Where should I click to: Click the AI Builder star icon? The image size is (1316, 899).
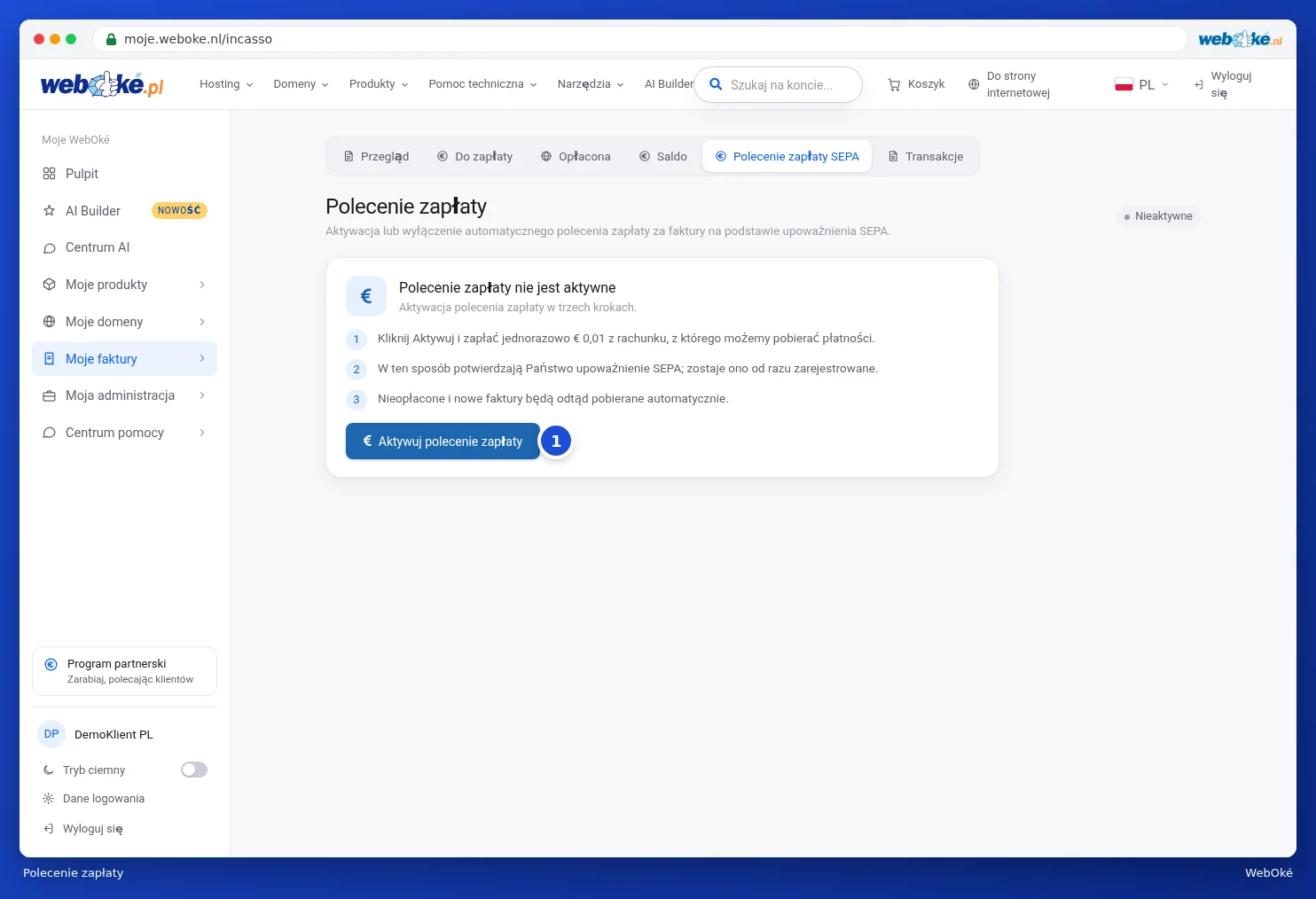[49, 211]
